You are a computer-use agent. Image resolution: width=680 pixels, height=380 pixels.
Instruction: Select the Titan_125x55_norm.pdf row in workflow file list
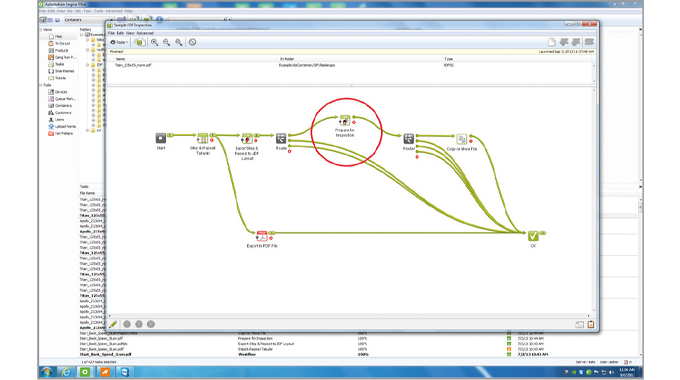pyautogui.click(x=350, y=65)
